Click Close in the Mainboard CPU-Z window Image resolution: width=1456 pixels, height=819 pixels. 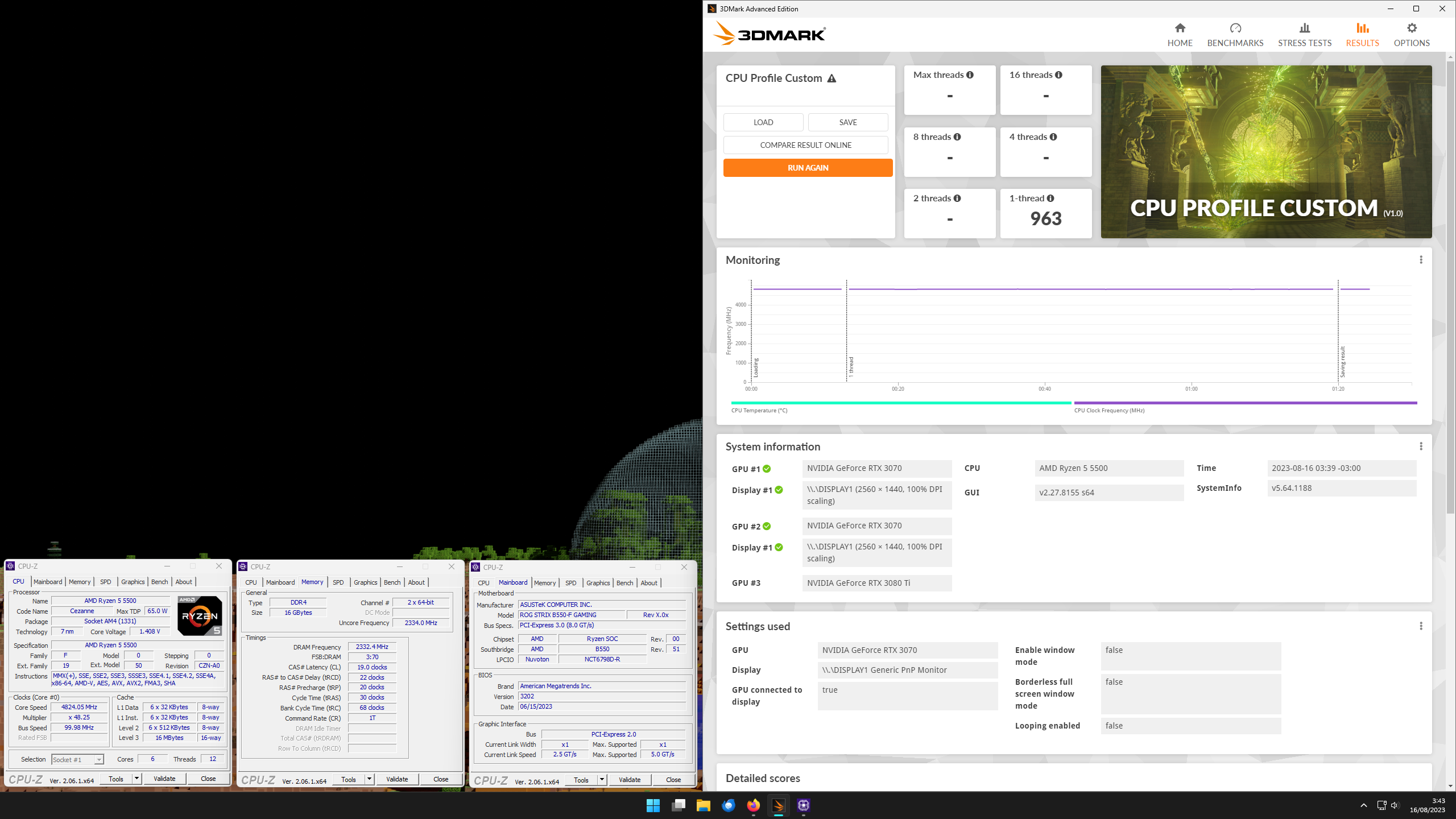pos(673,780)
